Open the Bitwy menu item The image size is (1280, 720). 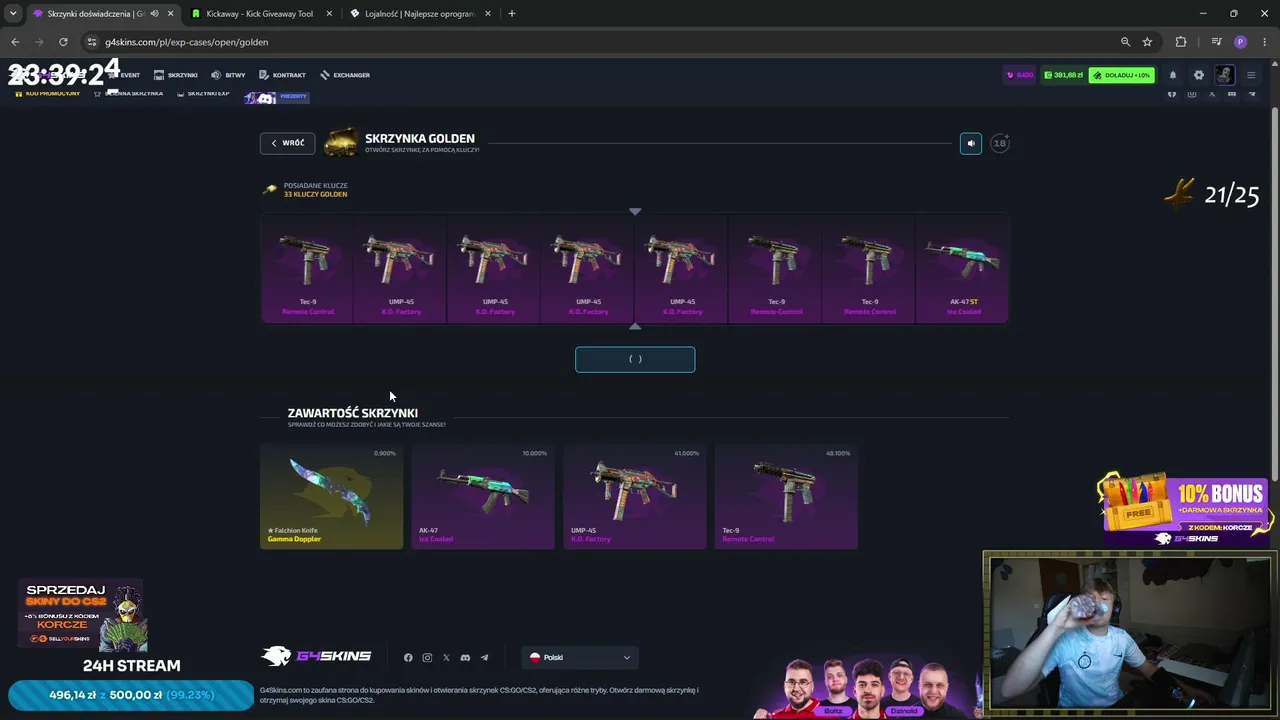229,75
